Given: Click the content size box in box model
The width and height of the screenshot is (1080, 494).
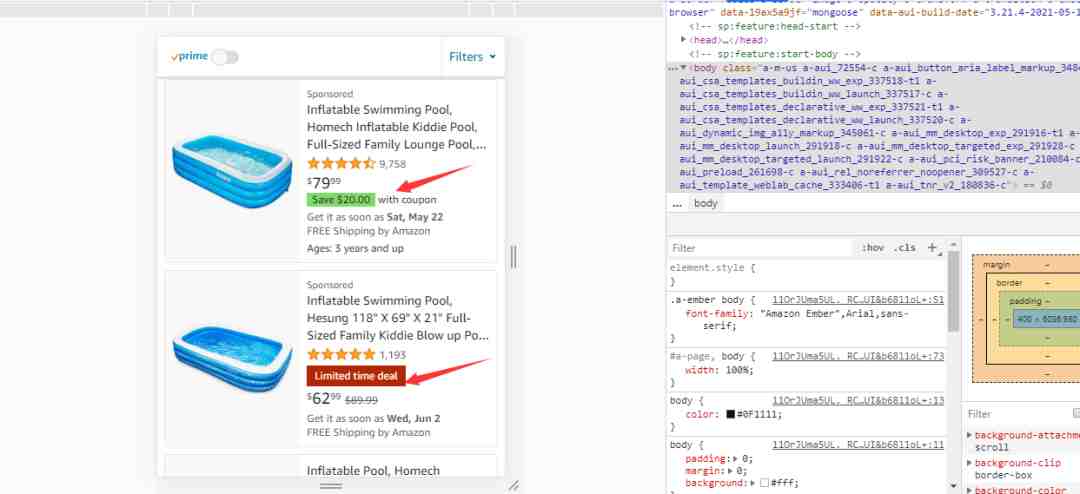Looking at the screenshot, I should [x=1047, y=319].
